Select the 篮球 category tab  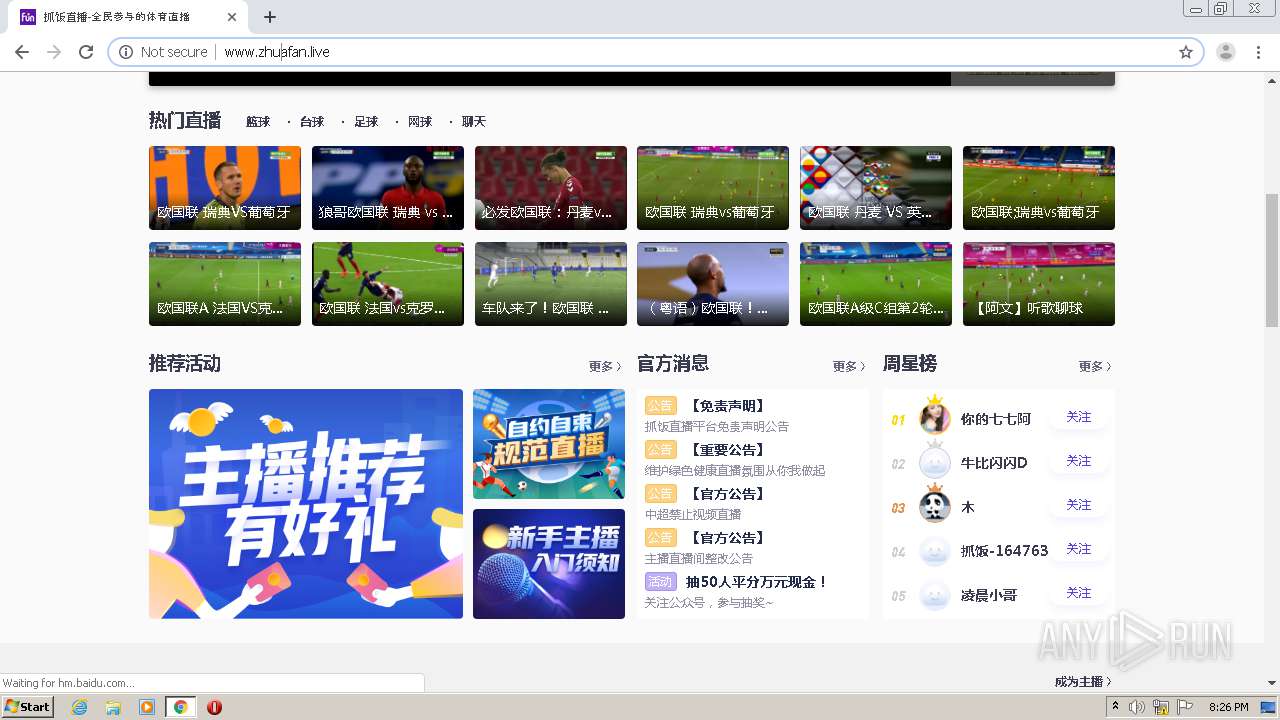[258, 122]
